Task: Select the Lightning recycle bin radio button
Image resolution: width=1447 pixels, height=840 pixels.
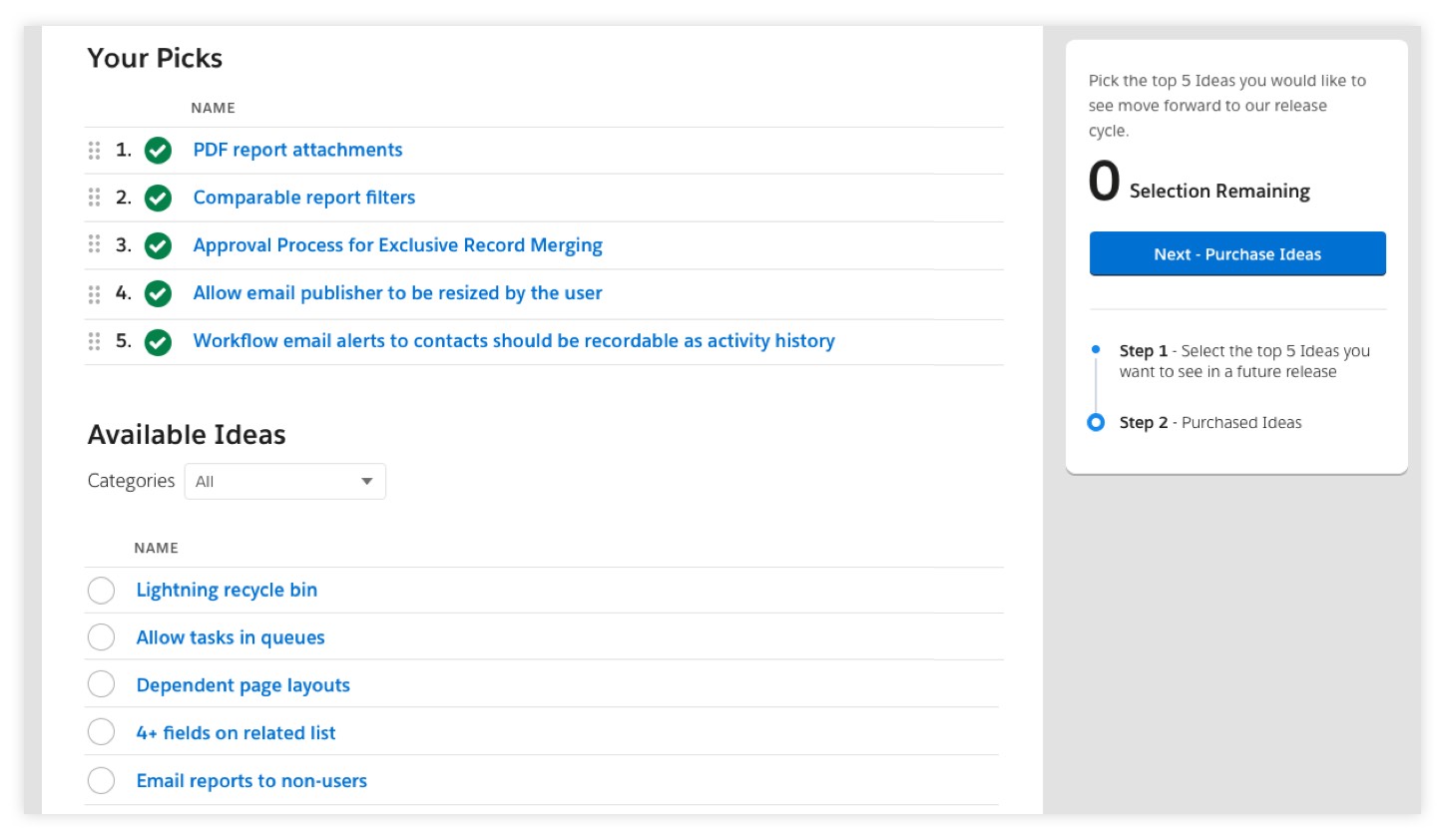Action: pyautogui.click(x=101, y=591)
